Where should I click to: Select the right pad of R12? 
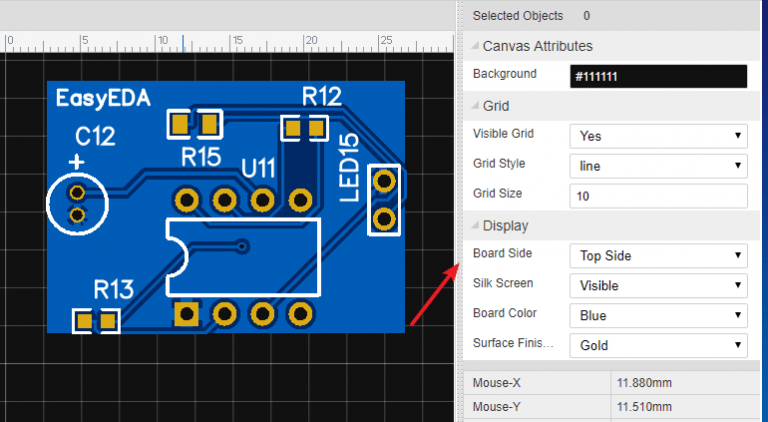(x=318, y=128)
